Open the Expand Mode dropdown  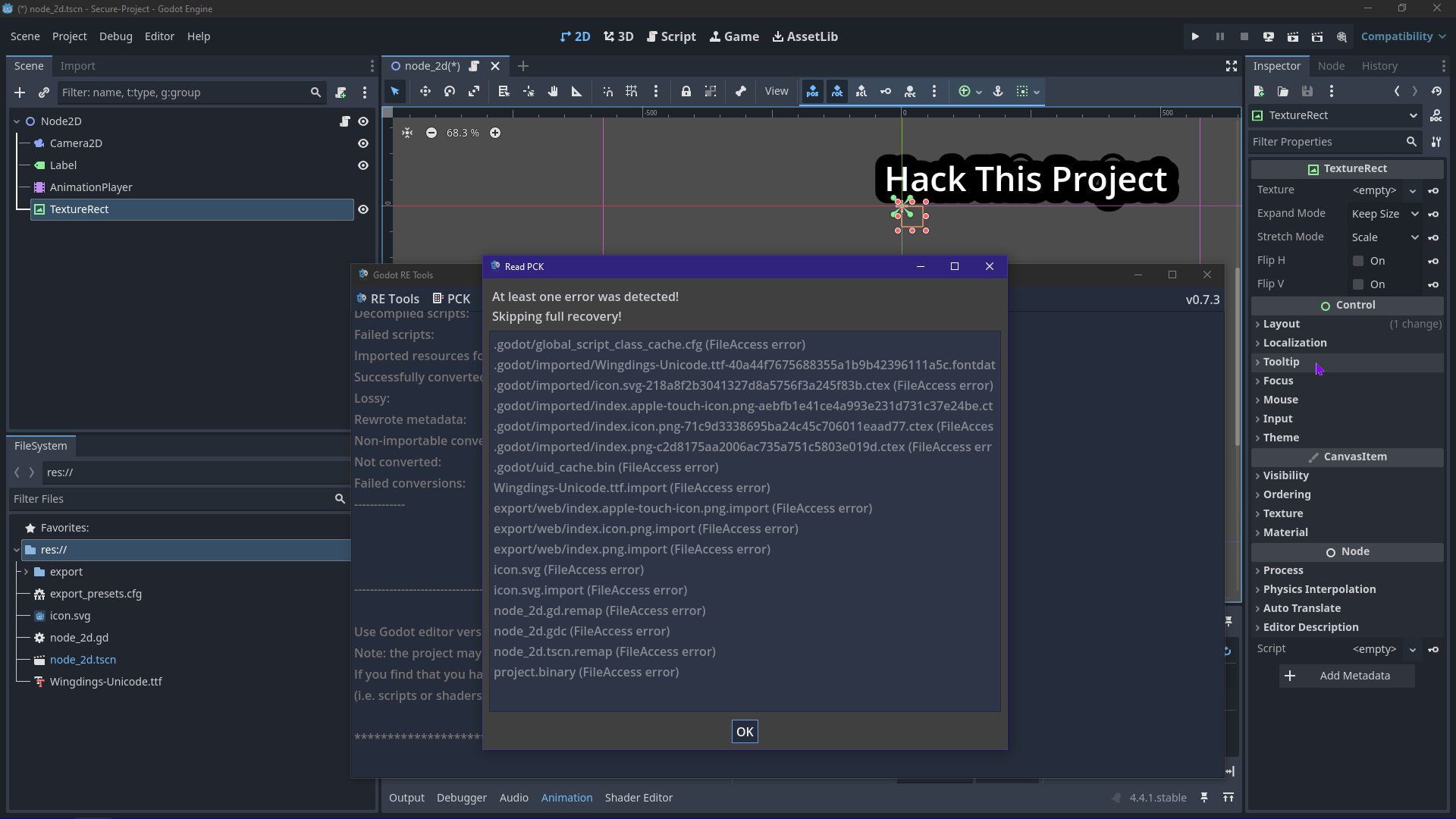pos(1385,214)
